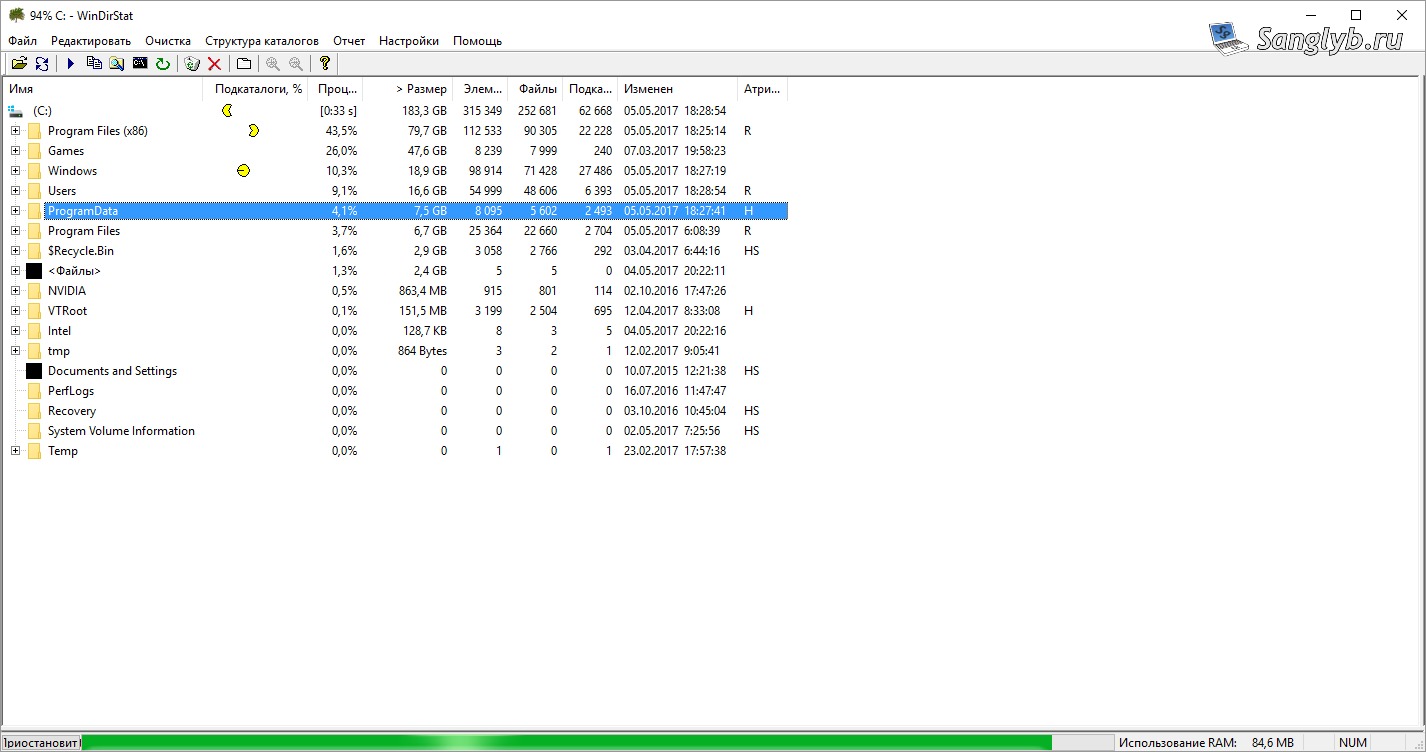
Task: Click the blue play arrow toolbar icon
Action: tap(71, 63)
